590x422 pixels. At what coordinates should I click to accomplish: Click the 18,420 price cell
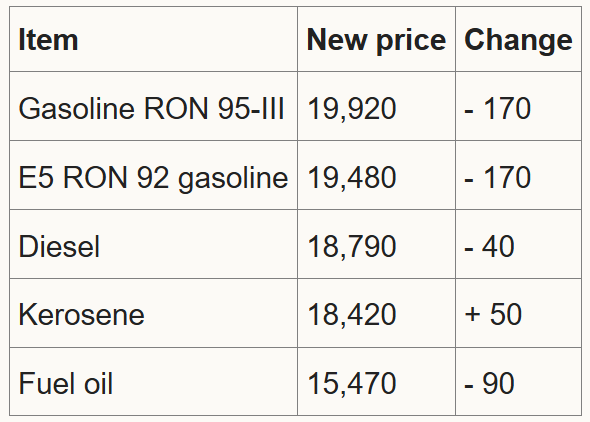tap(376, 313)
